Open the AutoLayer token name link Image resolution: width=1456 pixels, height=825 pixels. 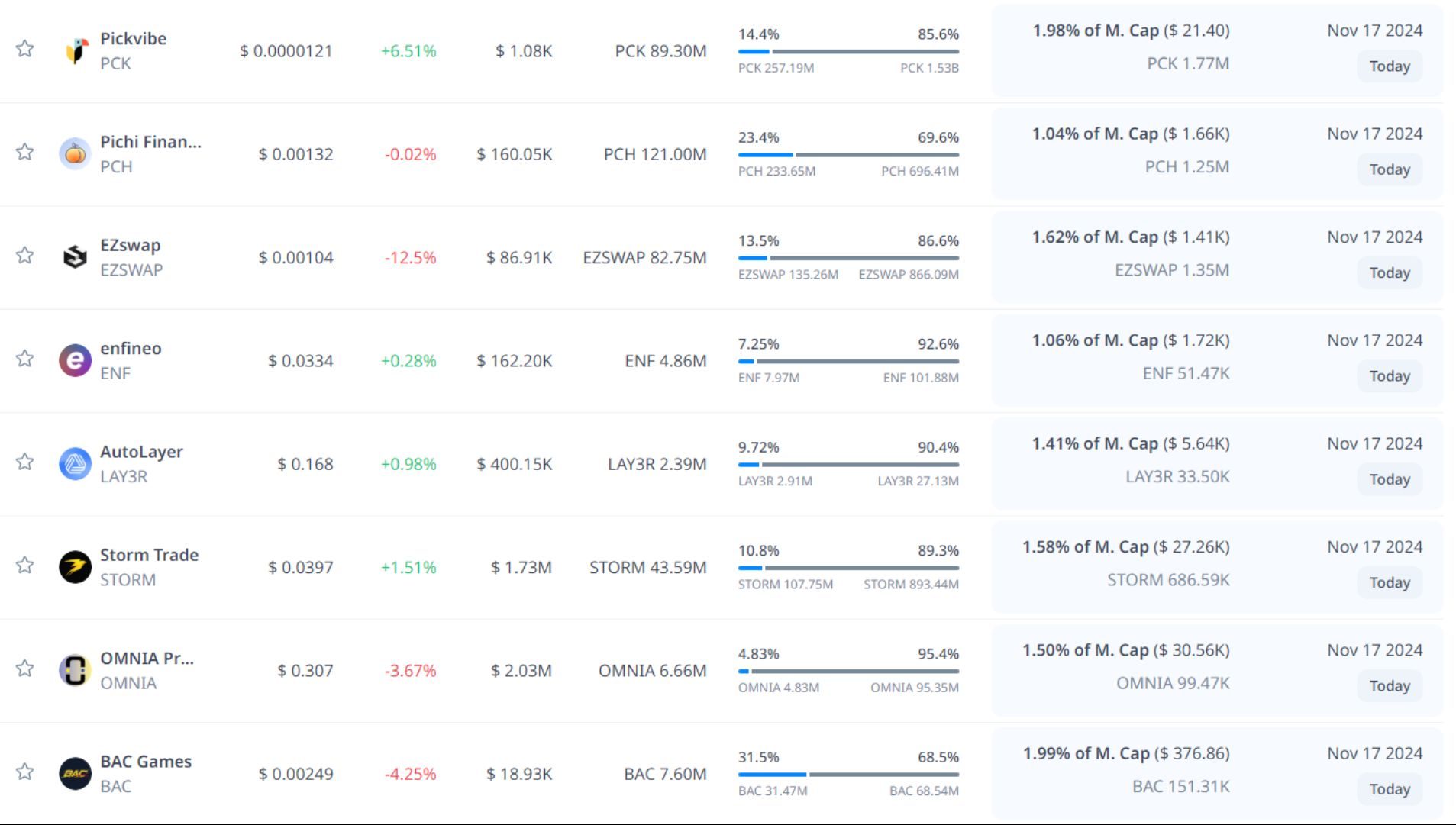click(x=141, y=452)
